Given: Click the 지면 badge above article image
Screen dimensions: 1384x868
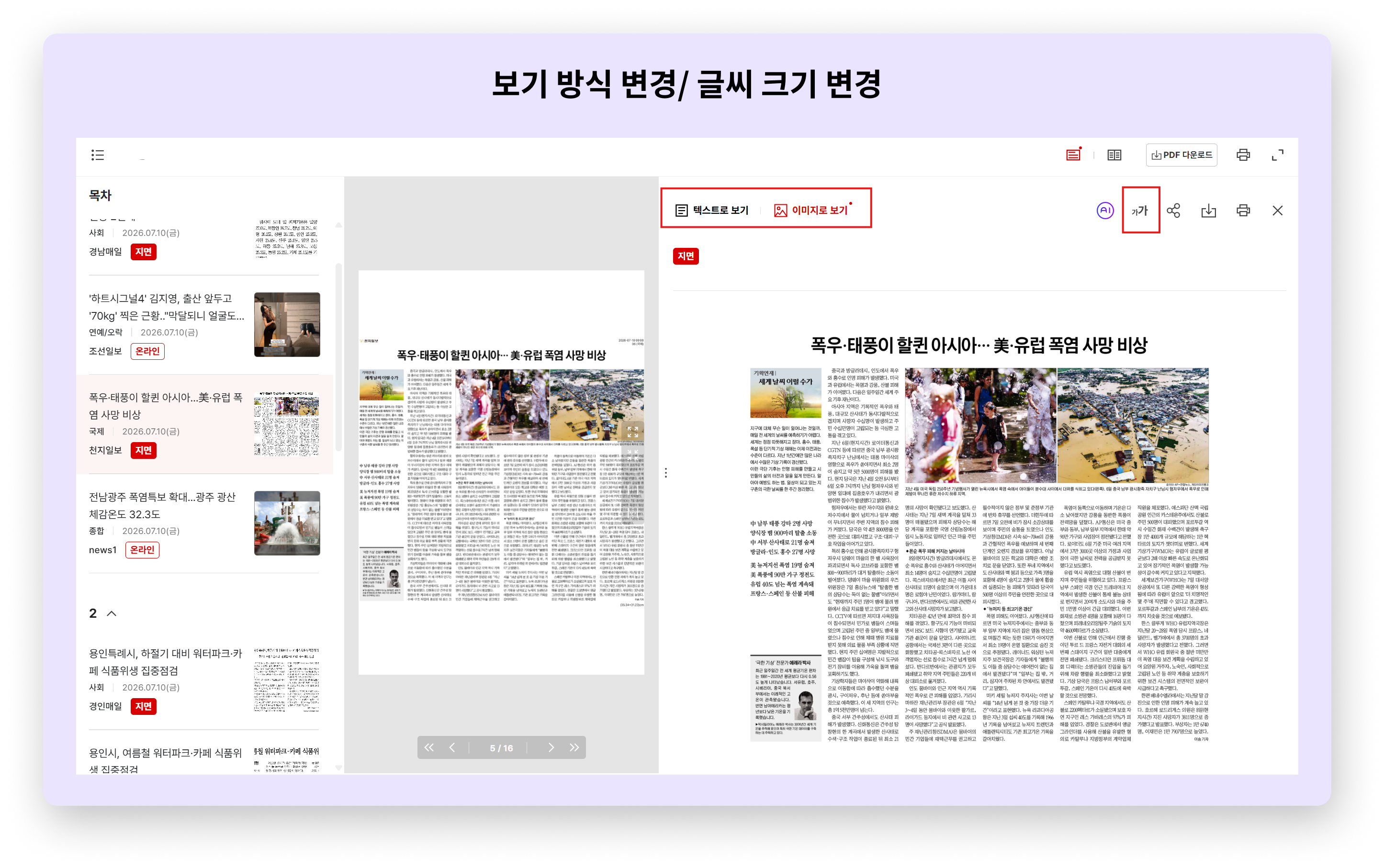Looking at the screenshot, I should pos(686,256).
